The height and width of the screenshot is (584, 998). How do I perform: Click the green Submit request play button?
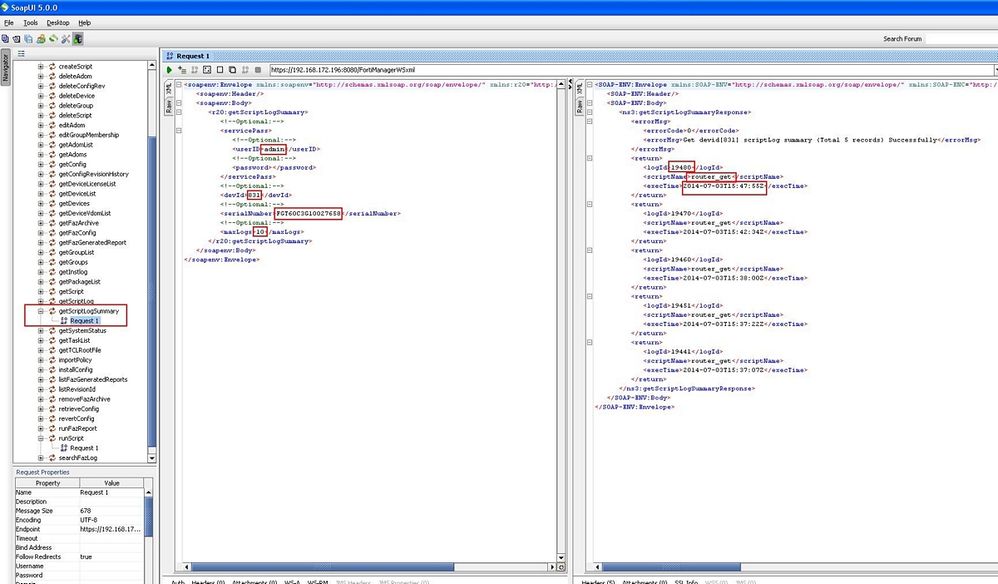click(169, 70)
